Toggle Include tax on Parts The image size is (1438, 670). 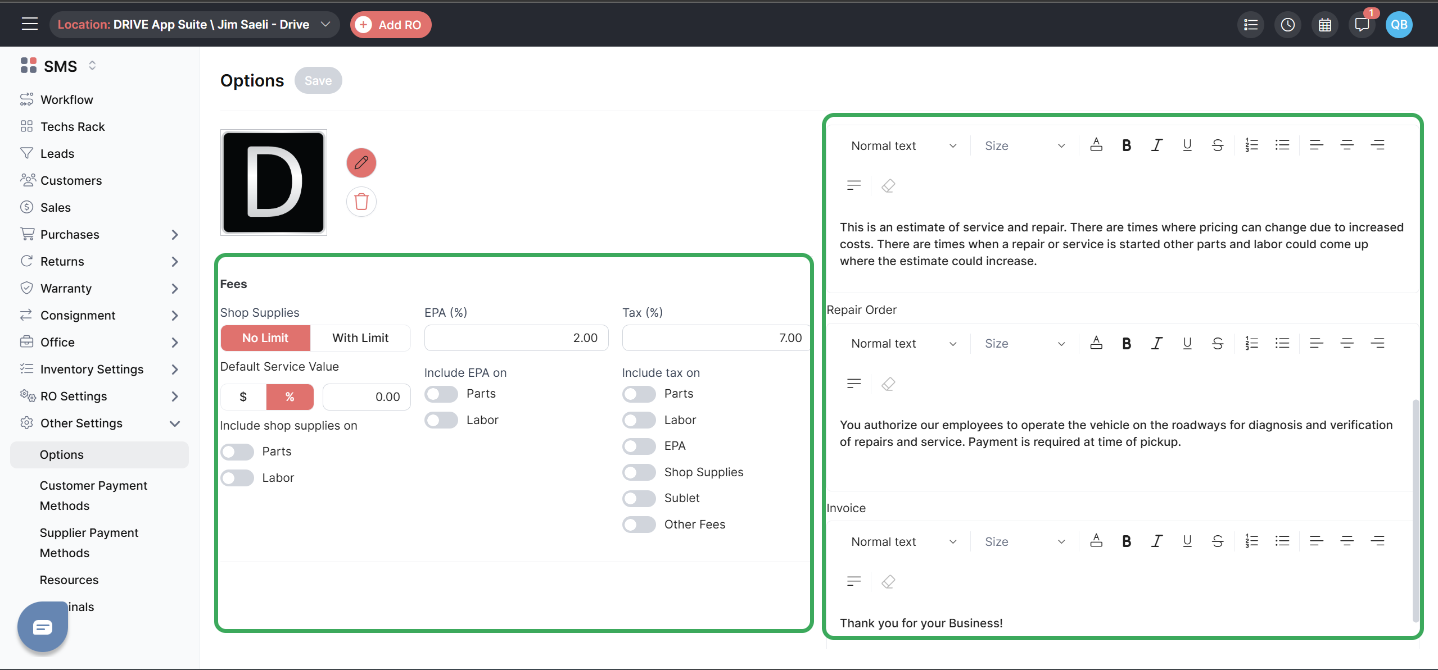point(639,394)
